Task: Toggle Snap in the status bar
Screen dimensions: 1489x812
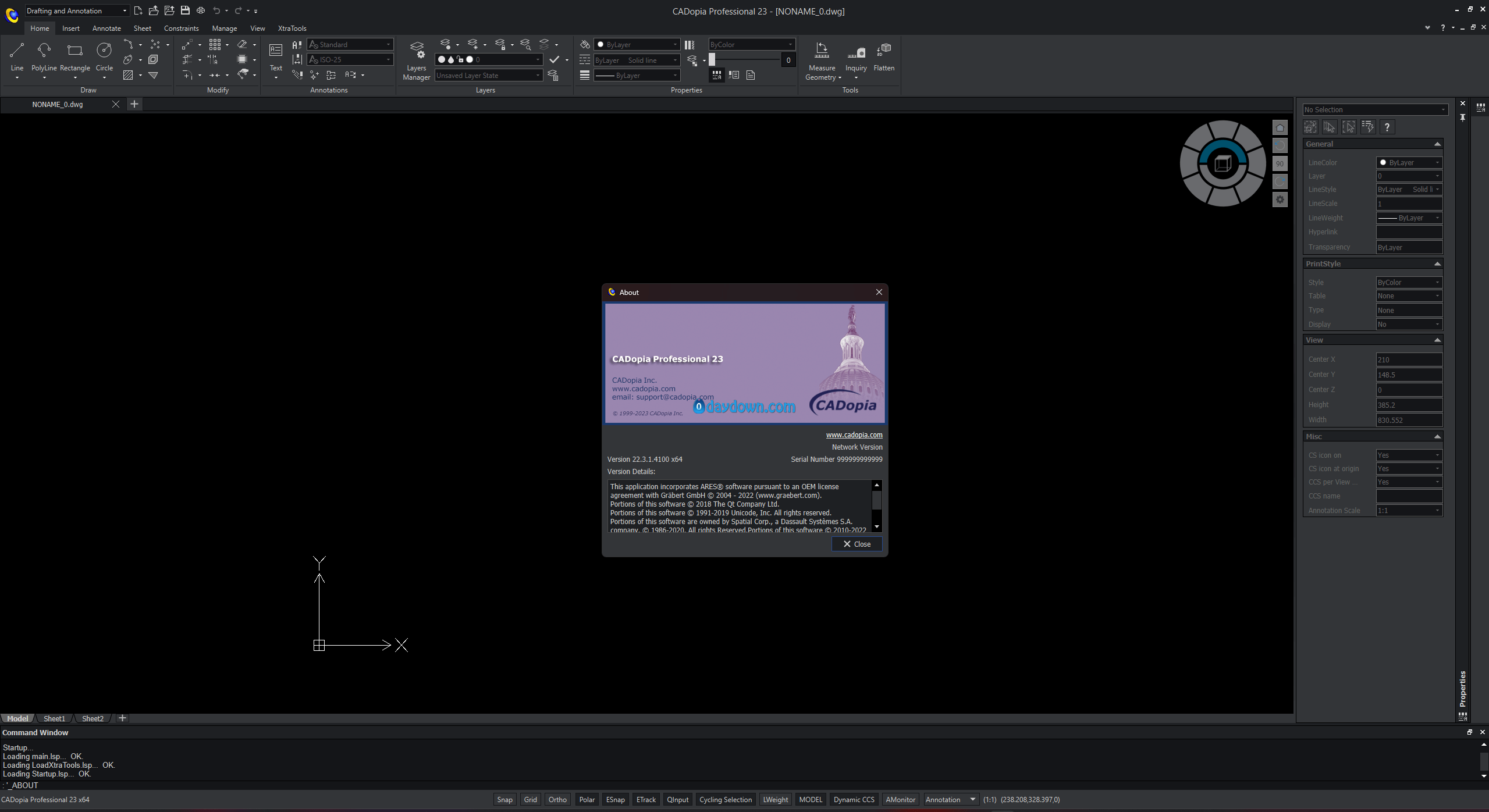Action: click(504, 799)
